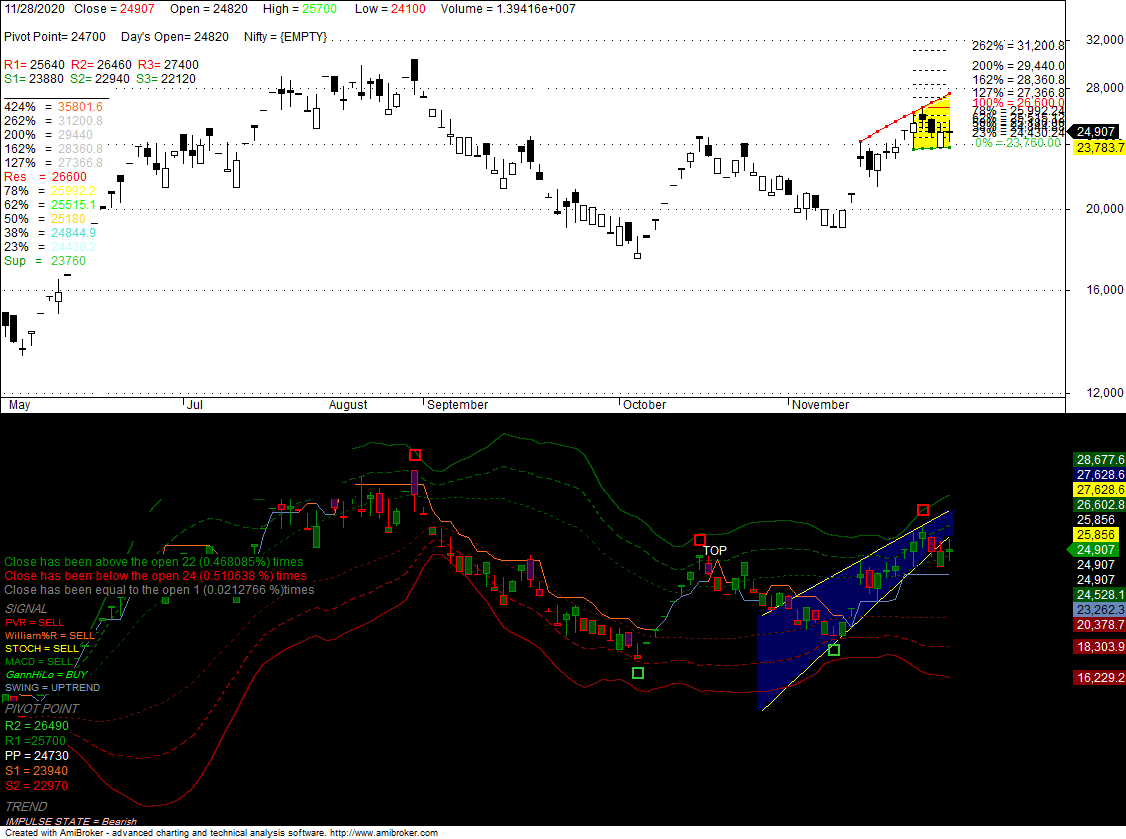This screenshot has width=1126, height=839.
Task: Click the 'R1 =25700' pivot value
Action: point(35,741)
